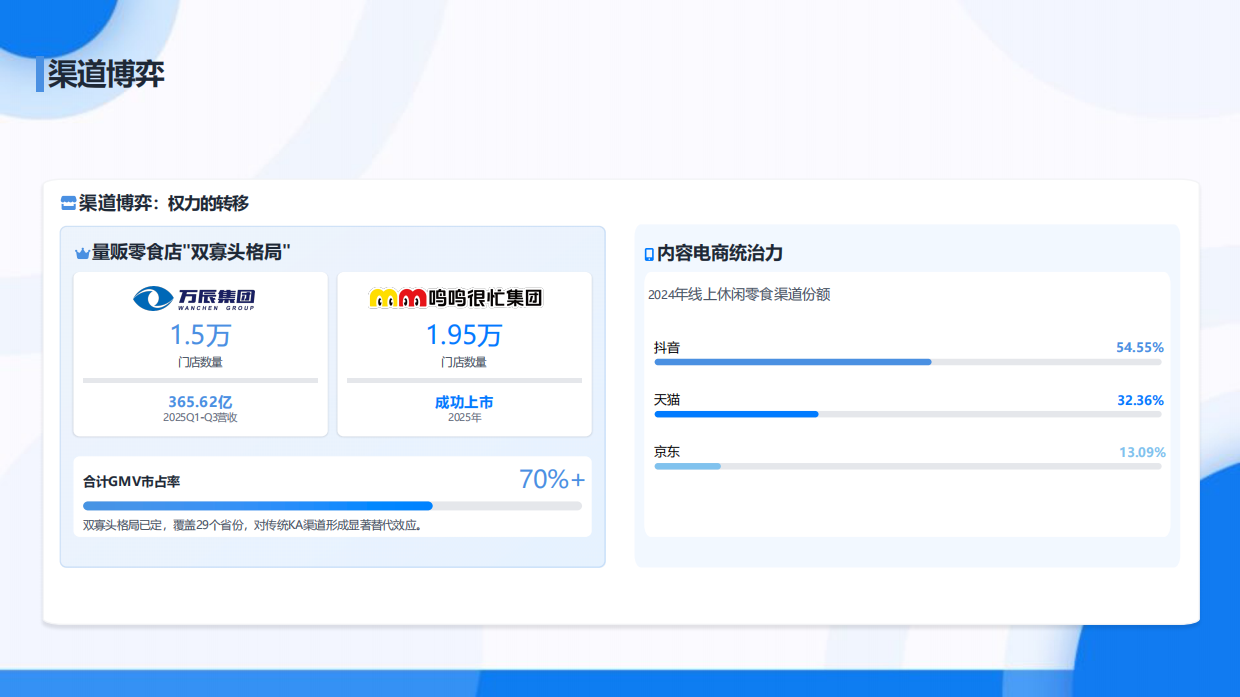Viewport: 1240px width, 697px height.
Task: Expand the 合计GMV市占率 section
Action: pos(333,496)
